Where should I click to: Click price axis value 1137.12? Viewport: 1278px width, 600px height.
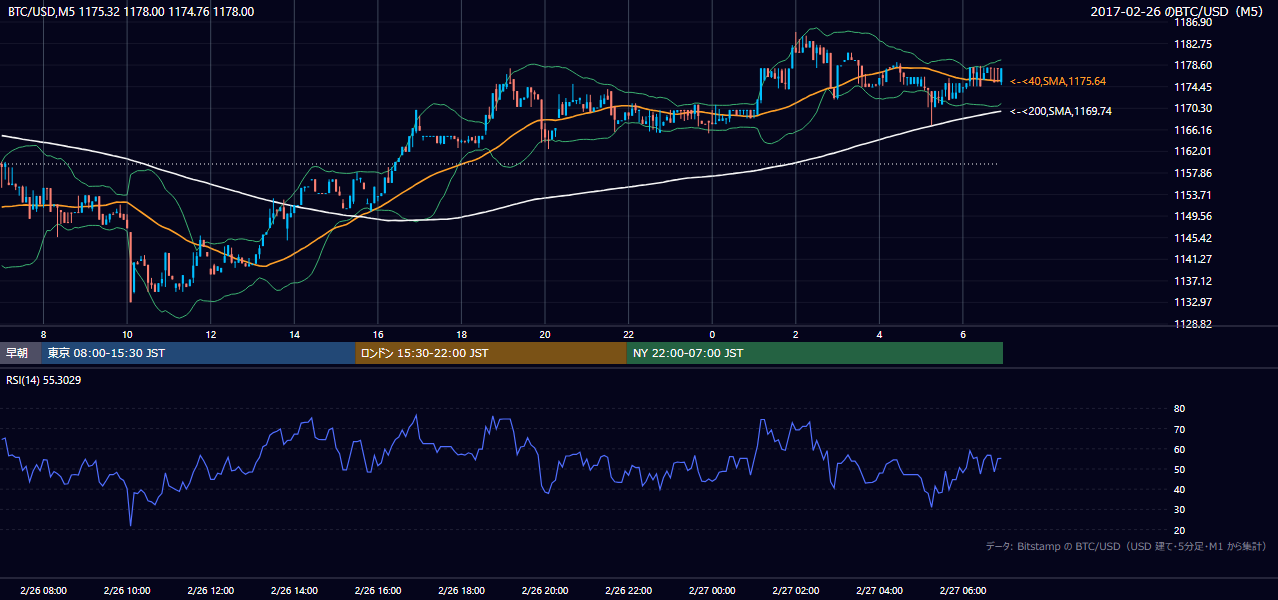(x=1194, y=281)
